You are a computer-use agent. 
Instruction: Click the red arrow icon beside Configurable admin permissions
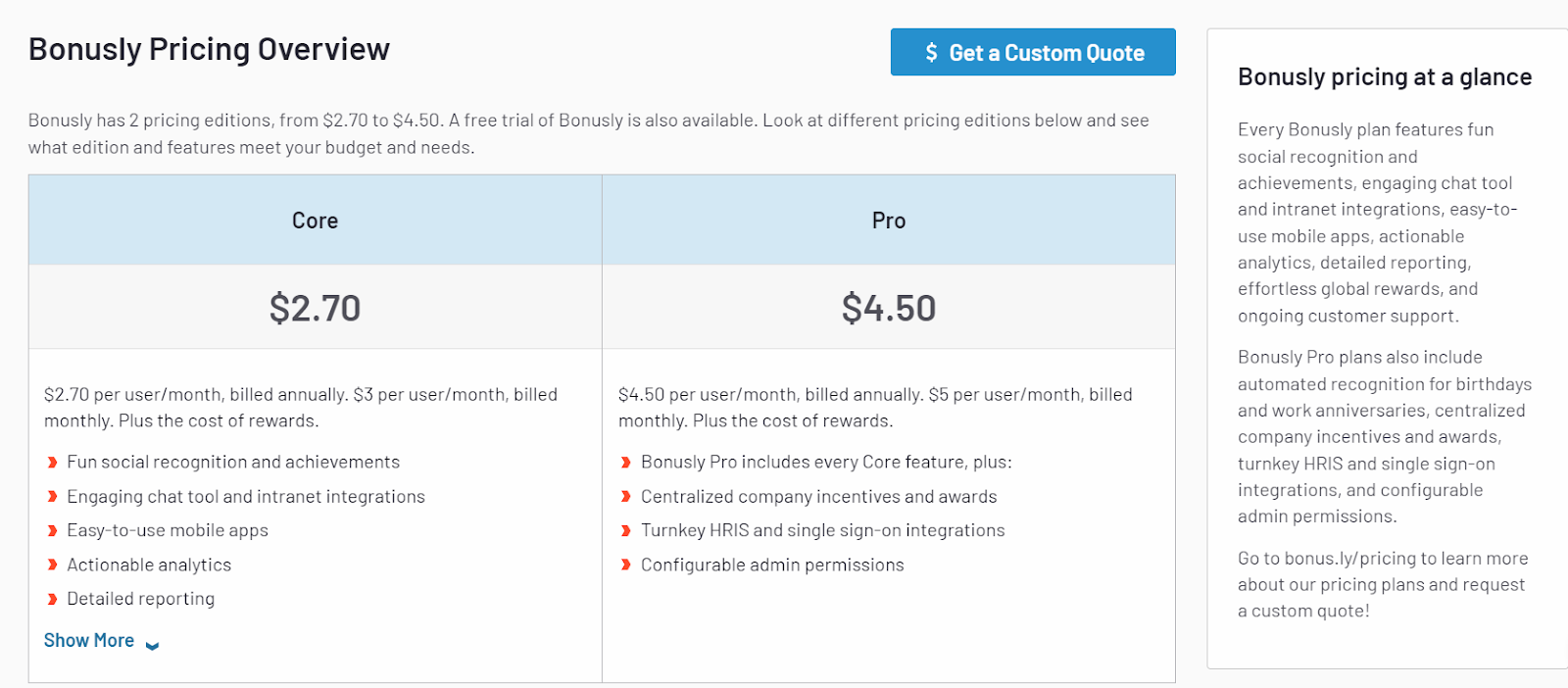(x=626, y=565)
